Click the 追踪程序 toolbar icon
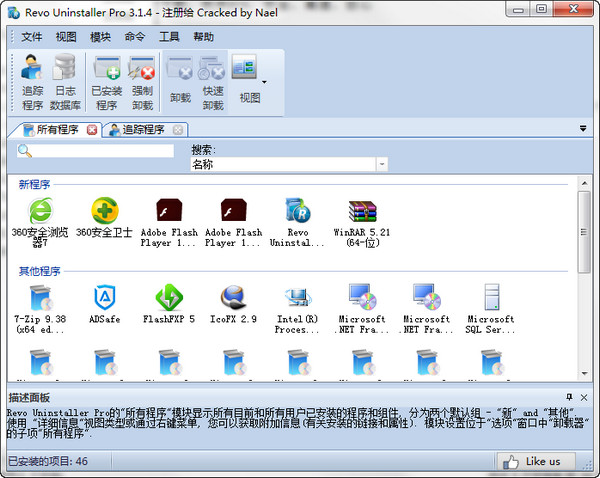Screen dimensions: 600x478 point(32,81)
